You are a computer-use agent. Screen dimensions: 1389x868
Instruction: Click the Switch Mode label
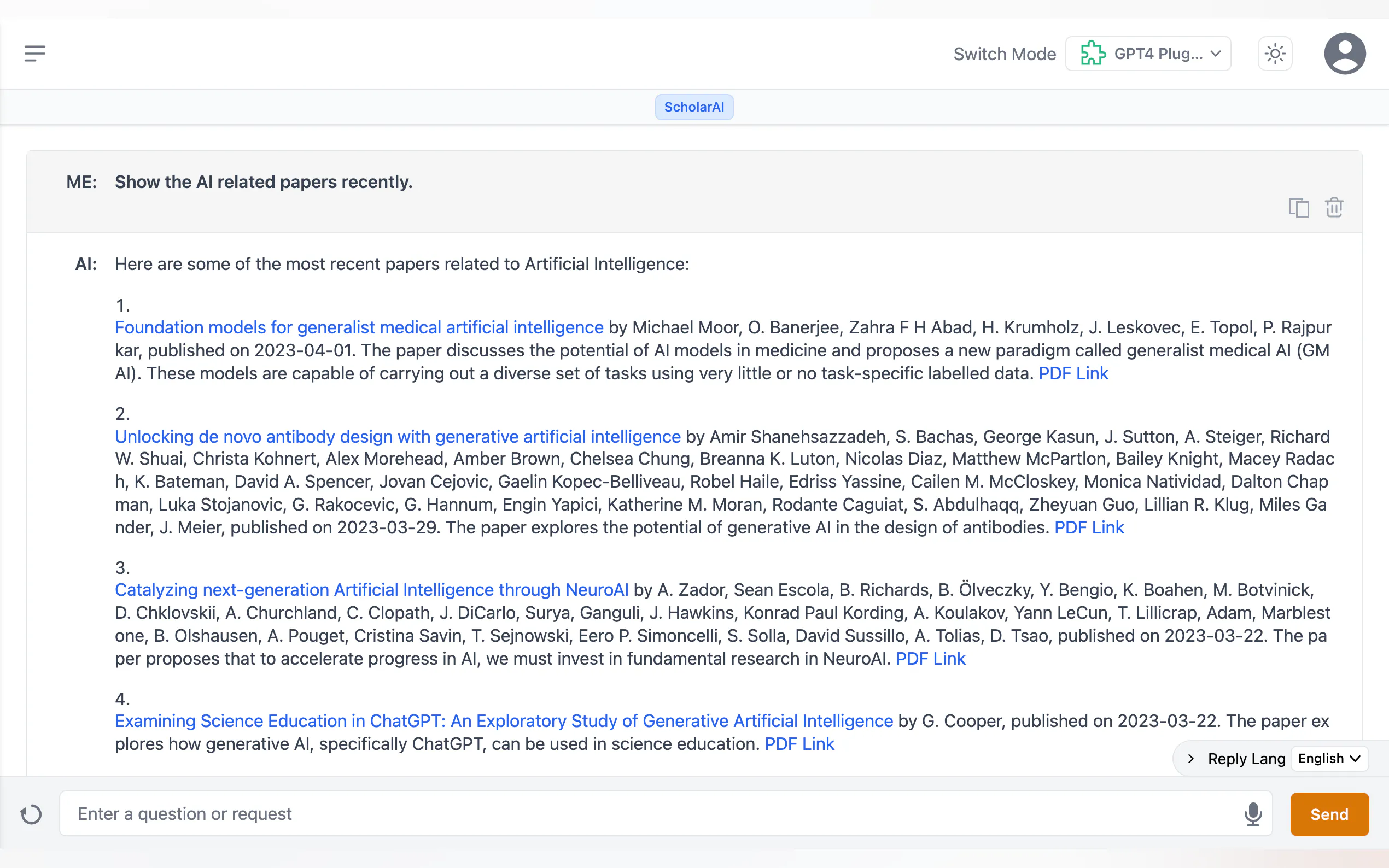(x=1004, y=54)
